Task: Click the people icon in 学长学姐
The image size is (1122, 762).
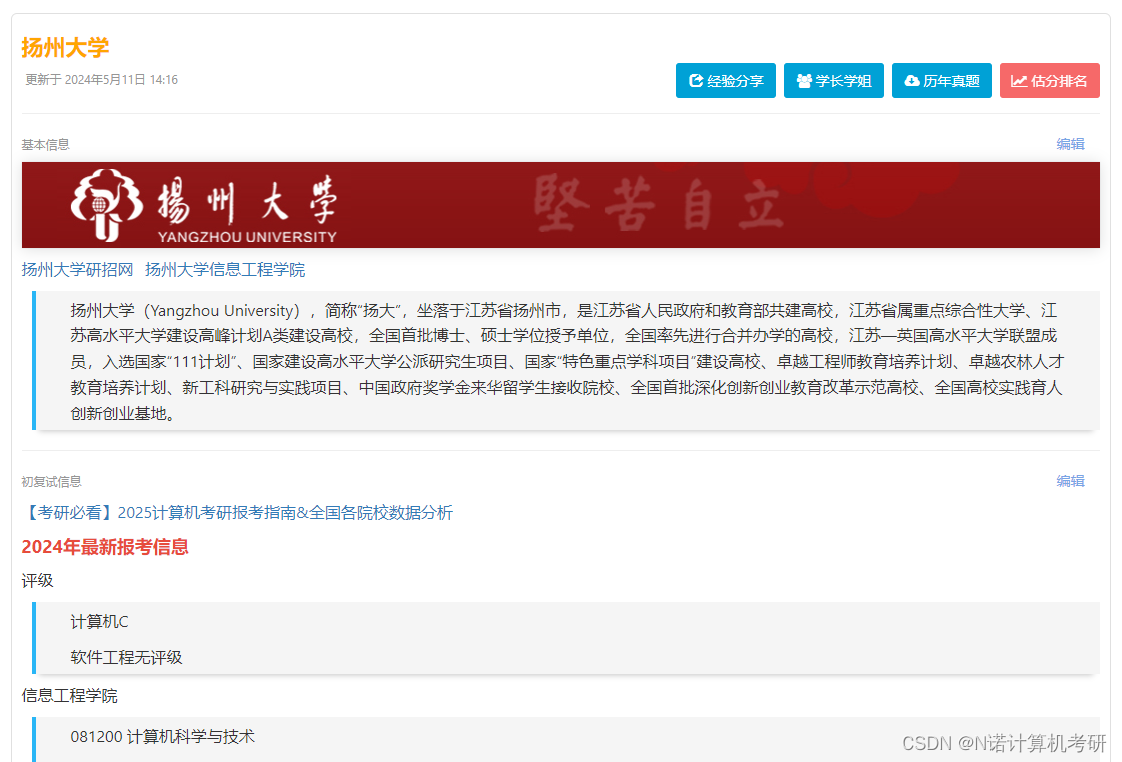Action: [804, 81]
